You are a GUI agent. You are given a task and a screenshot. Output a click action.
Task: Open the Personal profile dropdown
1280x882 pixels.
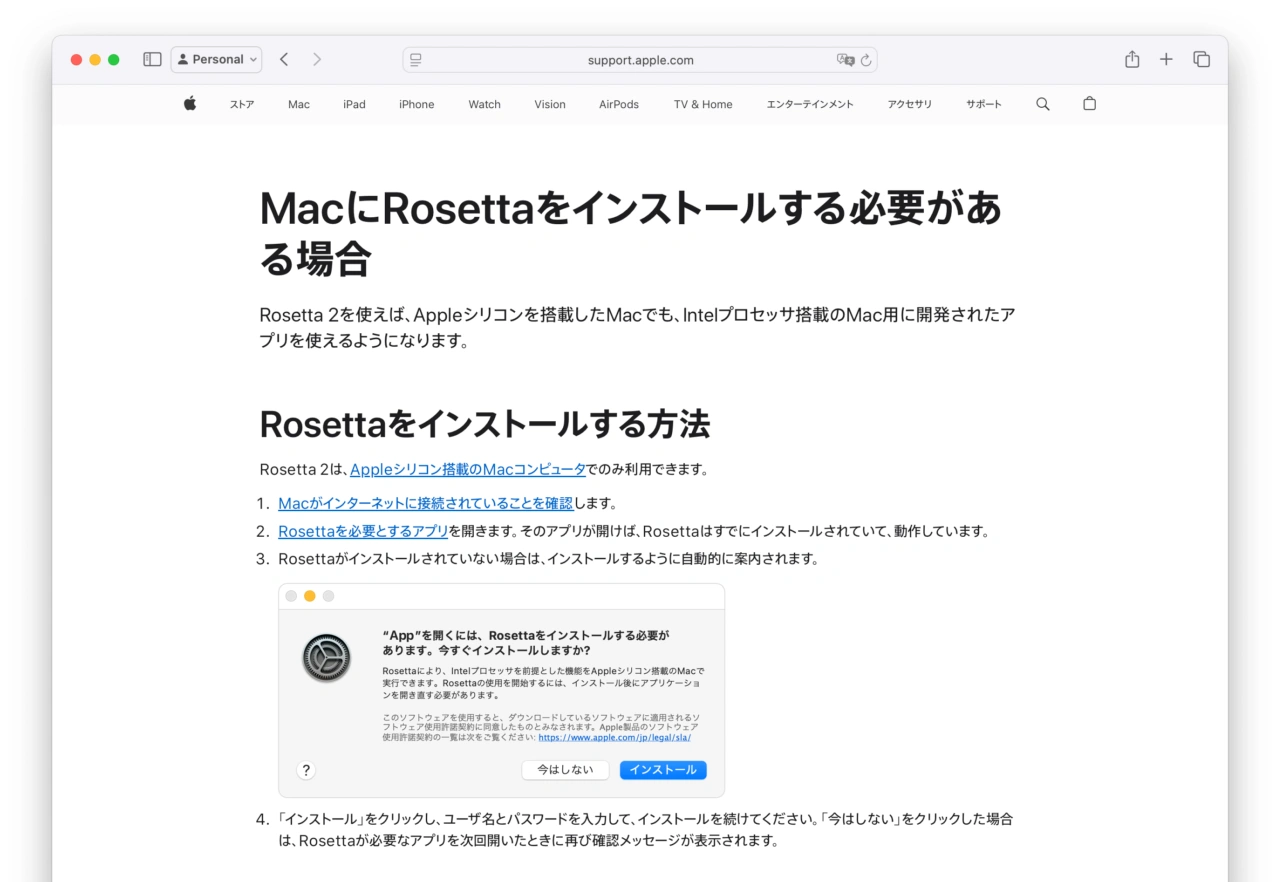click(216, 60)
